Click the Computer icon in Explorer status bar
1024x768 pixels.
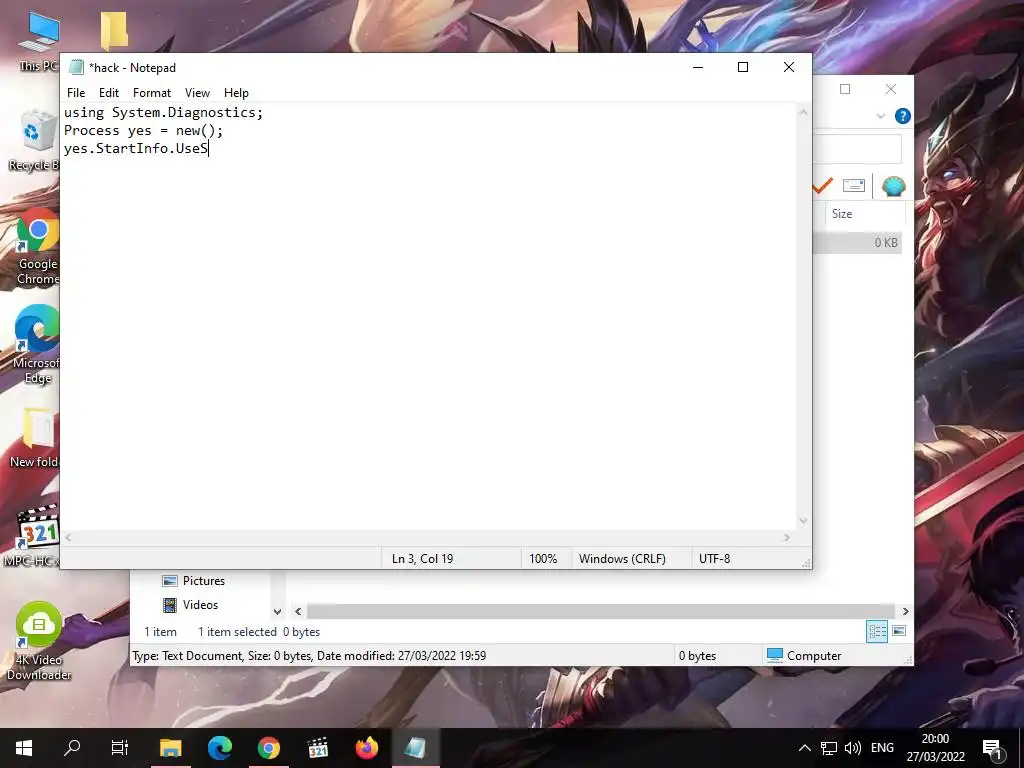pyautogui.click(x=775, y=655)
